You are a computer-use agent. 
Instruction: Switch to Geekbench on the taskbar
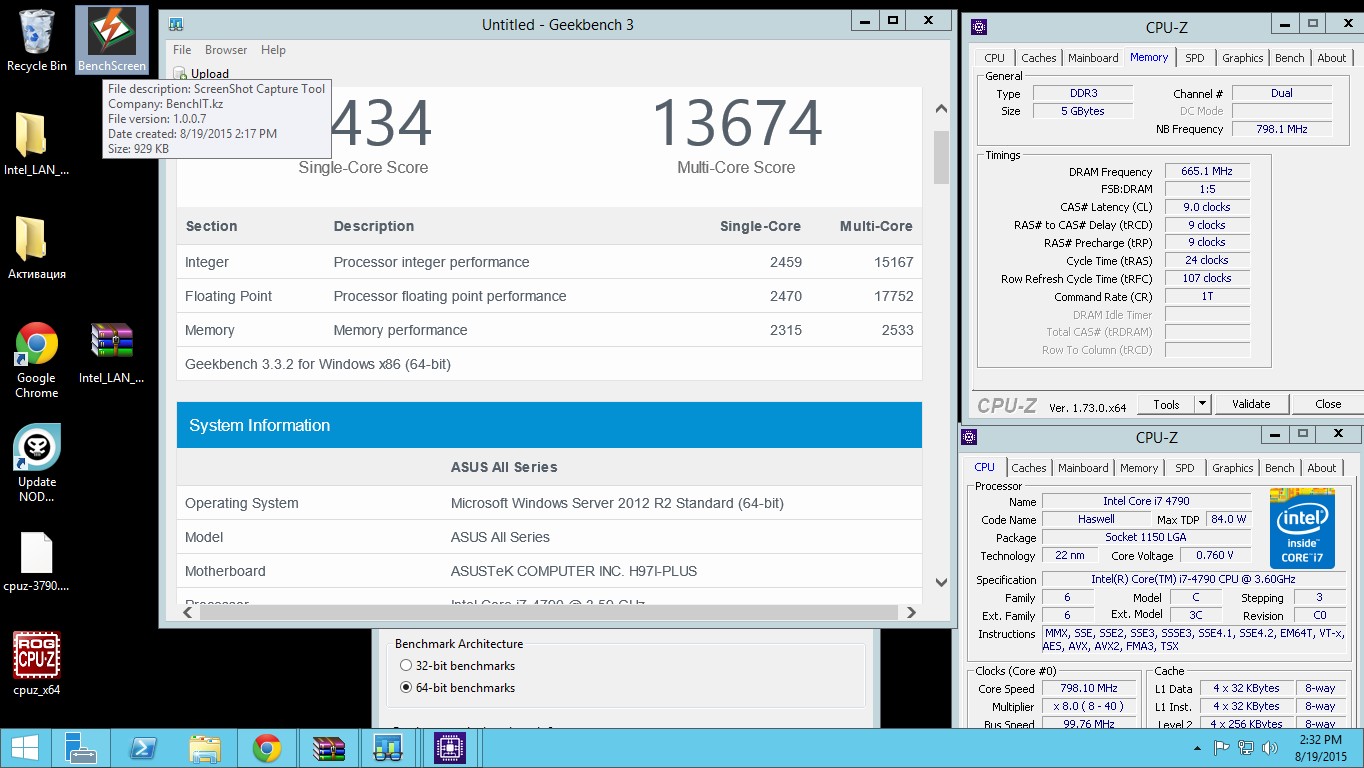click(388, 748)
